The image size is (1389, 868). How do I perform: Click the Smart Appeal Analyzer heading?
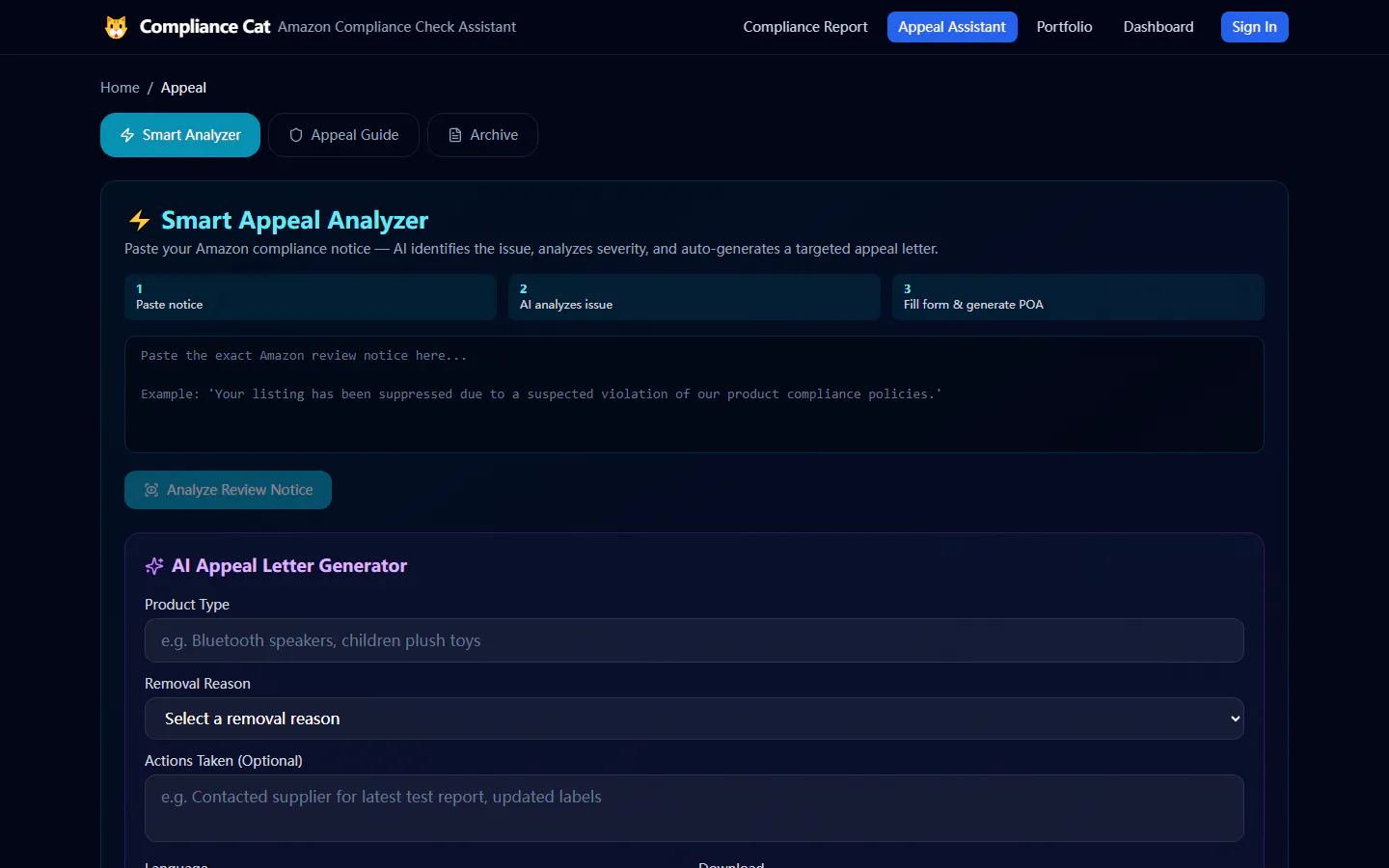coord(294,221)
